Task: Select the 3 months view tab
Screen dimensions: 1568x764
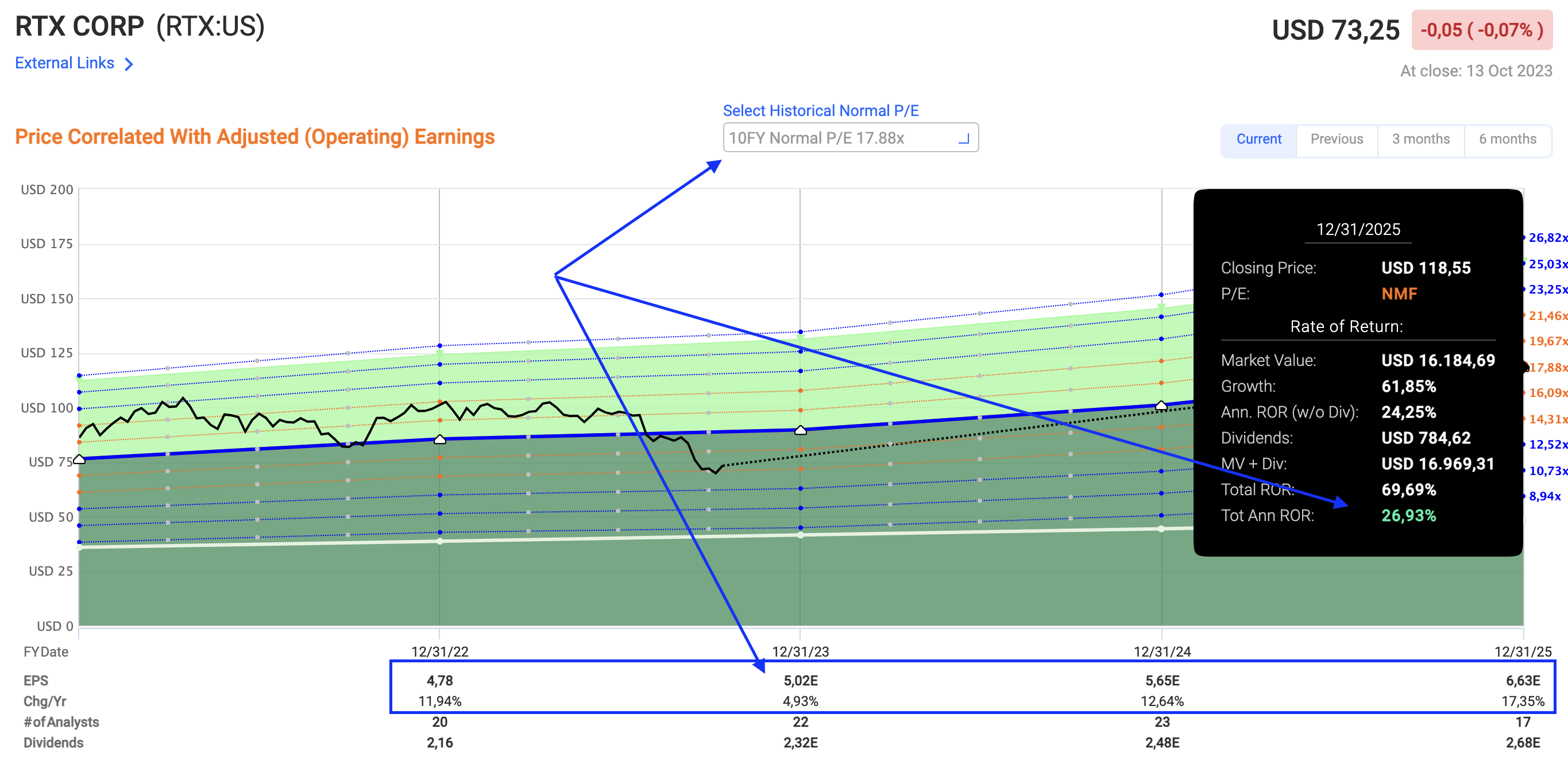Action: [1420, 140]
